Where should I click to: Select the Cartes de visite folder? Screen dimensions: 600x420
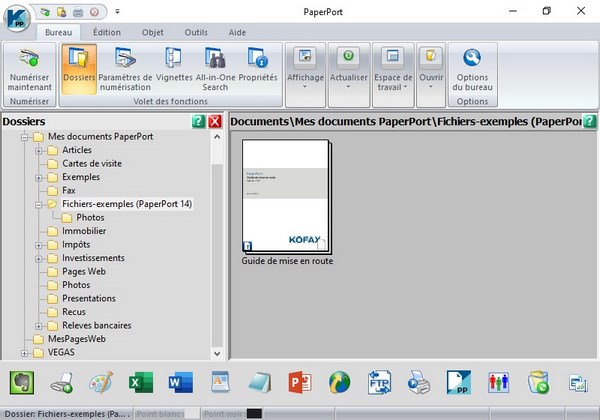pyautogui.click(x=92, y=164)
